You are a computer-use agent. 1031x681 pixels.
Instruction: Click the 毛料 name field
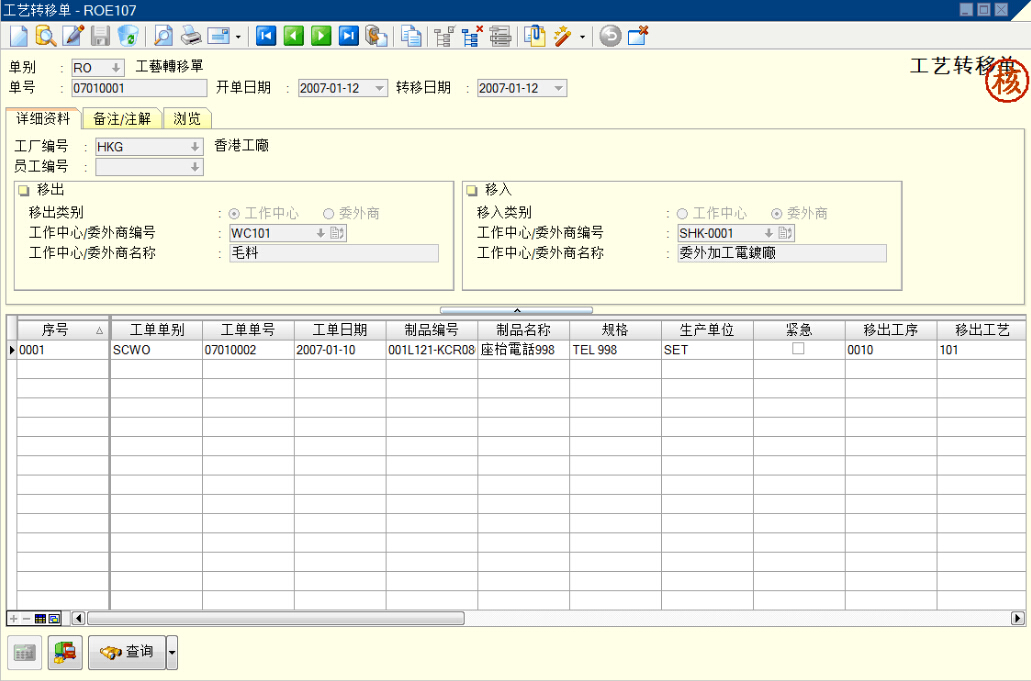(x=334, y=253)
